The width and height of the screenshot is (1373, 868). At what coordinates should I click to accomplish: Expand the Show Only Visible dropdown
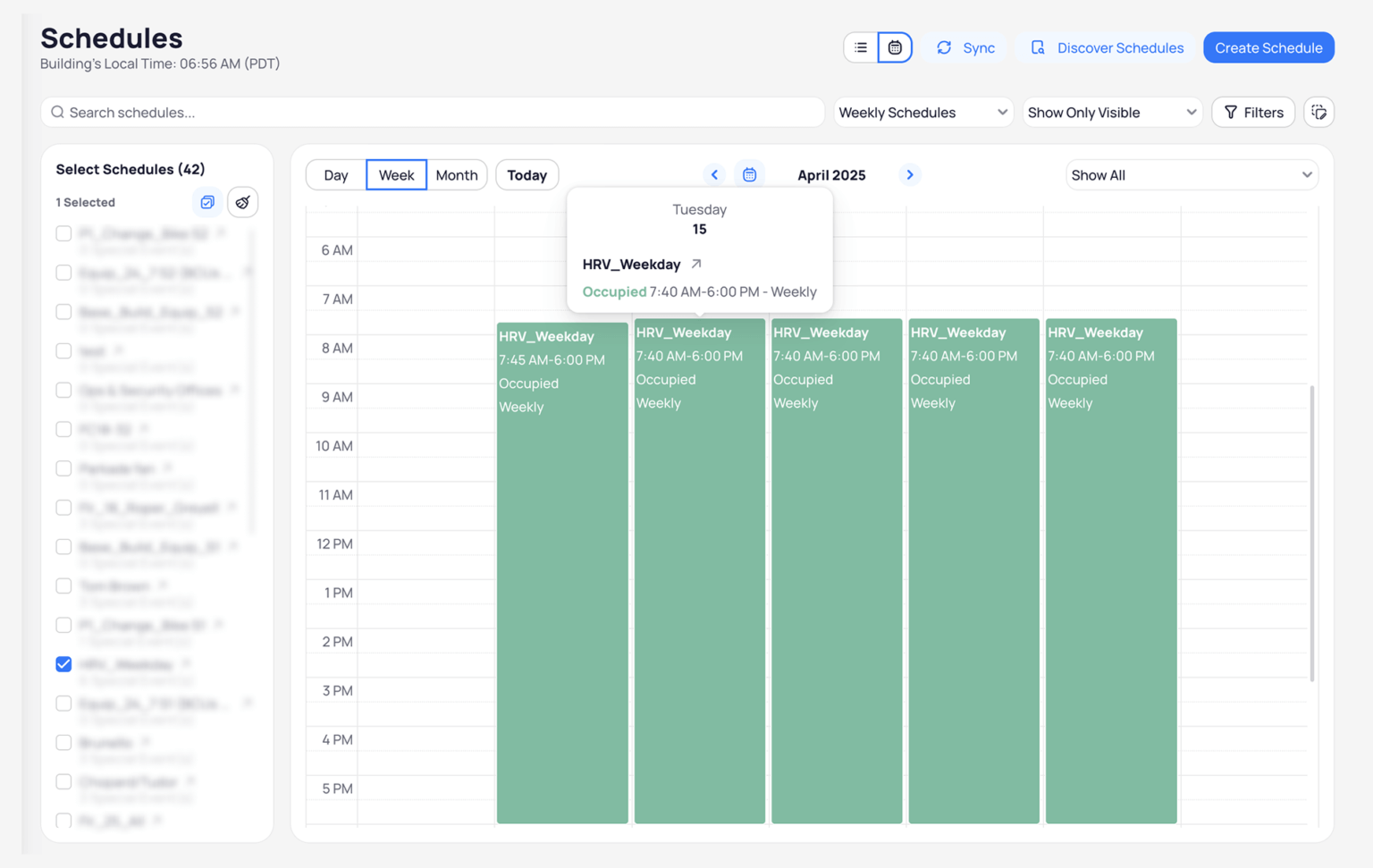[x=1111, y=112]
